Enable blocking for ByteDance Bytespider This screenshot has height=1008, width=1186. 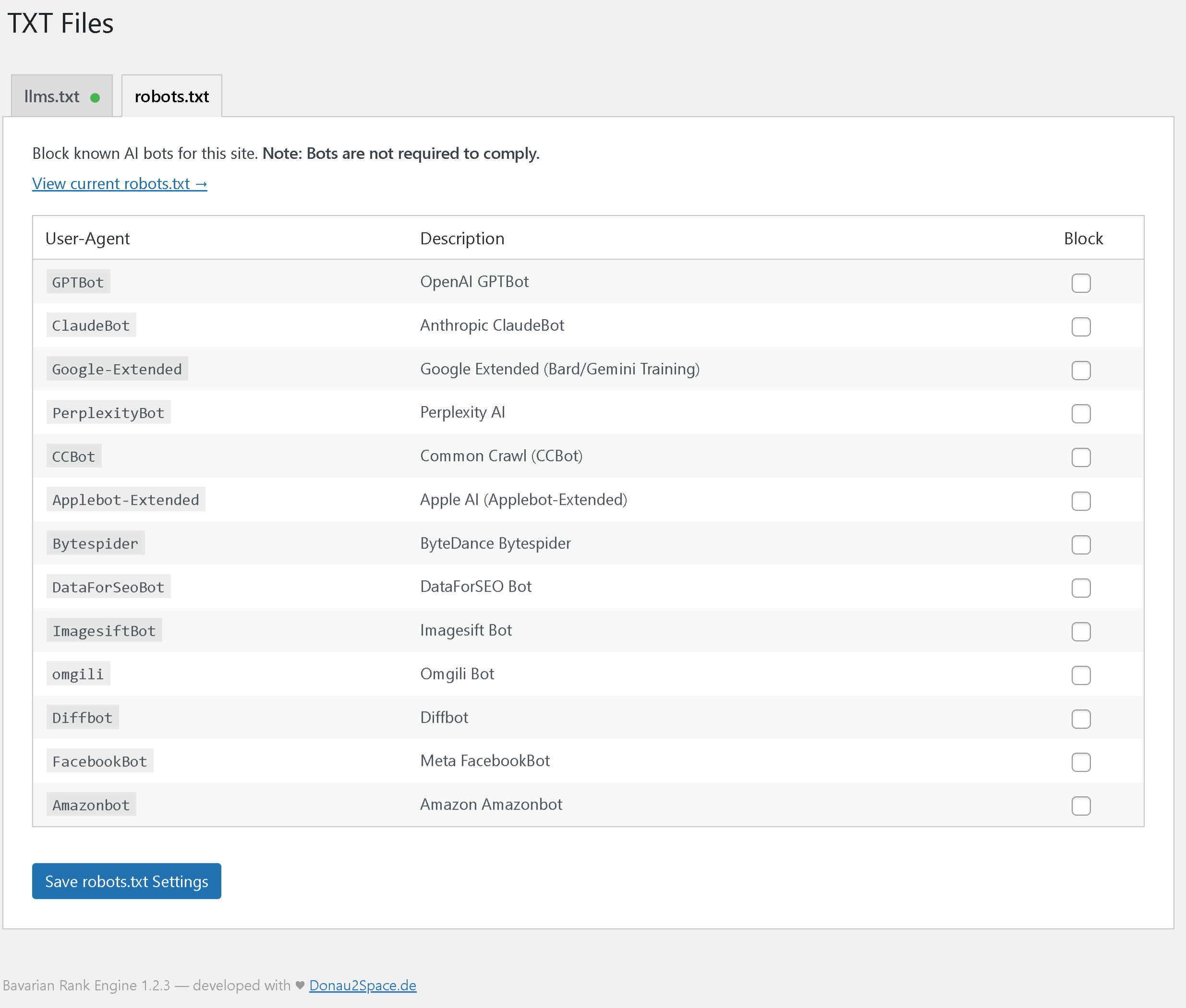click(1081, 545)
